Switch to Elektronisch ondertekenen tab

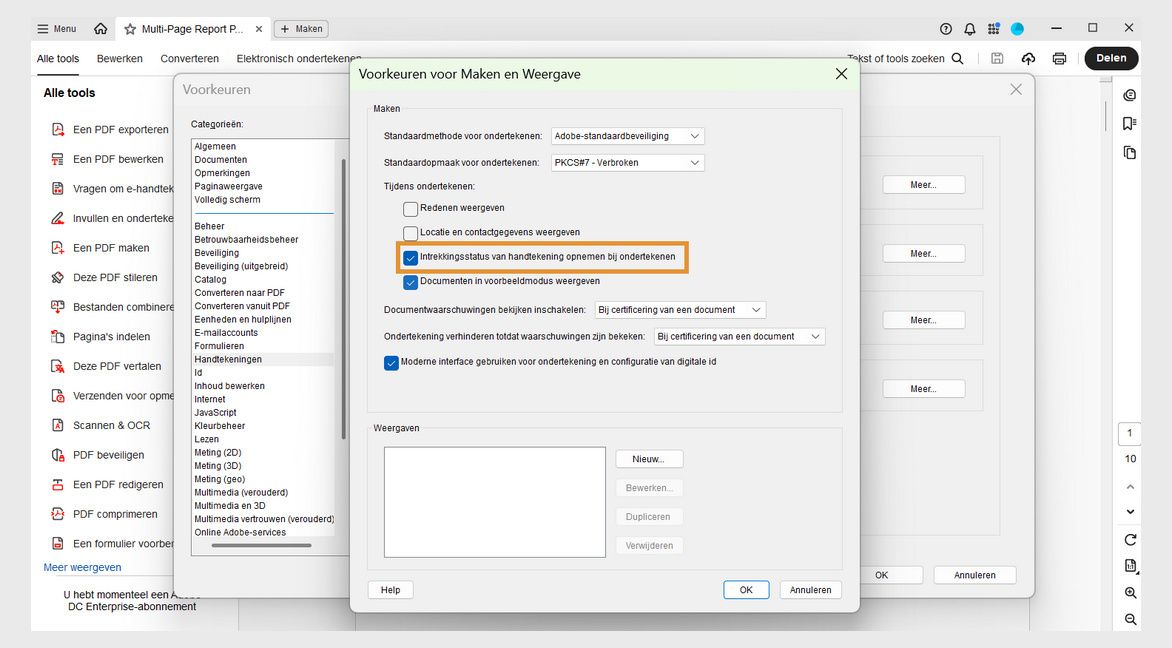click(298, 58)
